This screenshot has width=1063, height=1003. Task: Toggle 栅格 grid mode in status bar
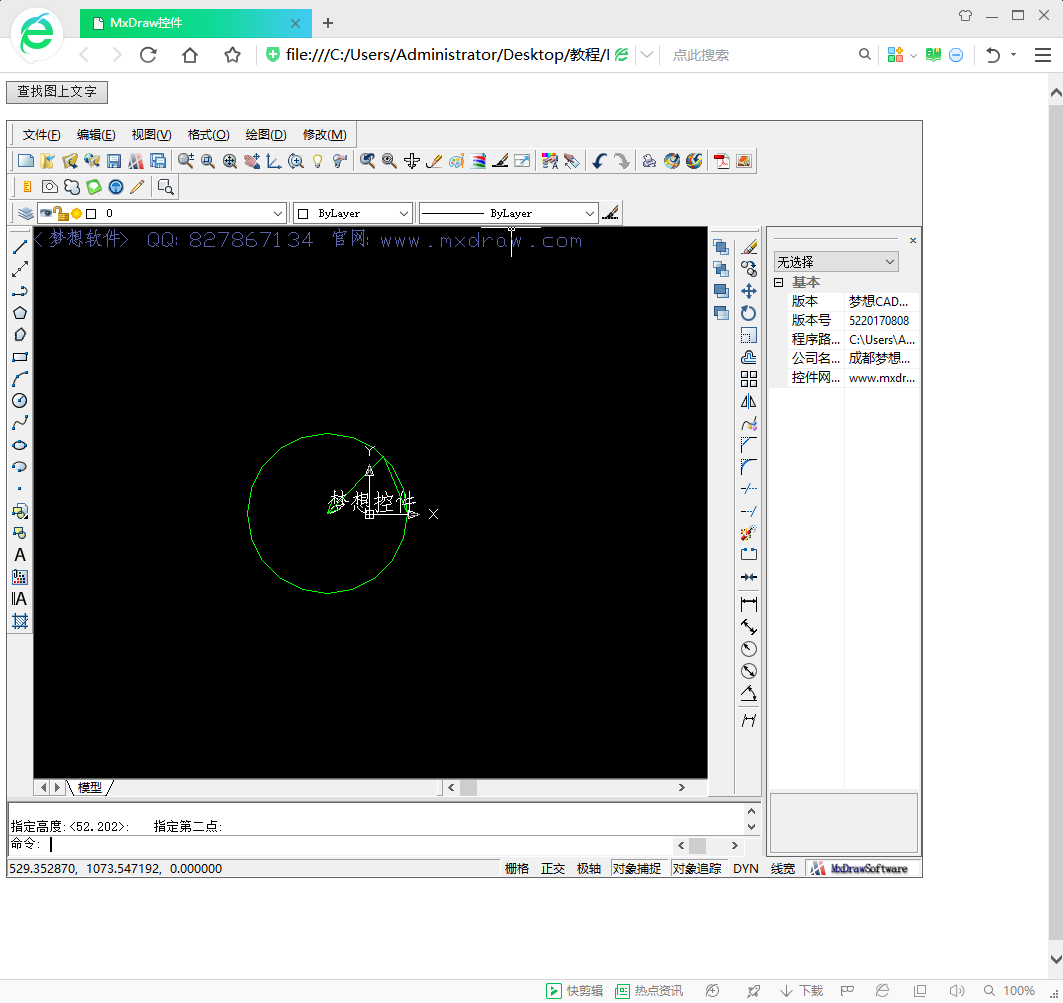517,869
